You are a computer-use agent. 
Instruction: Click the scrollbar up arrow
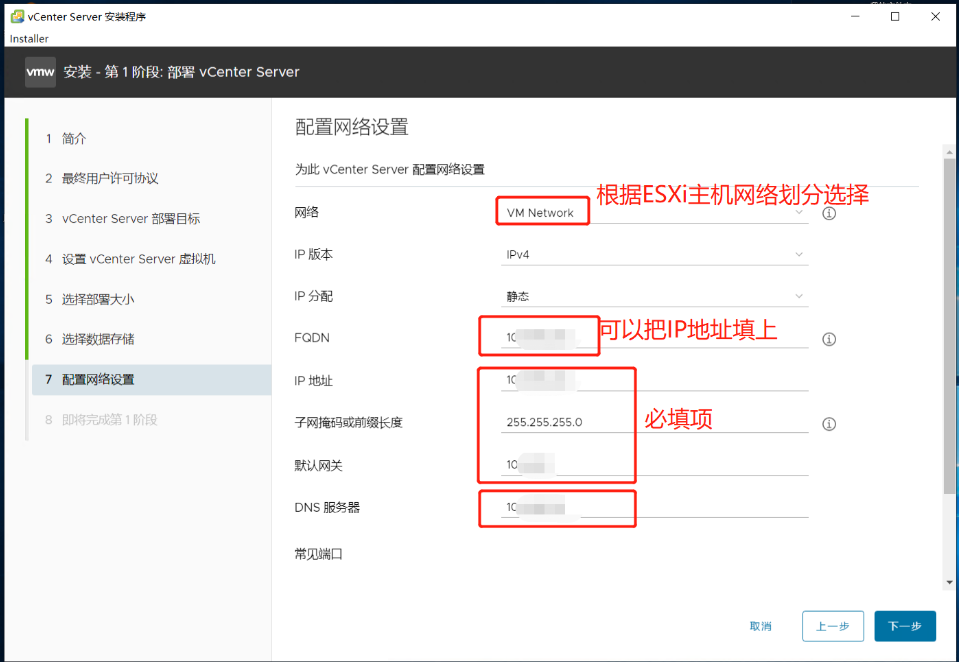(x=949, y=151)
